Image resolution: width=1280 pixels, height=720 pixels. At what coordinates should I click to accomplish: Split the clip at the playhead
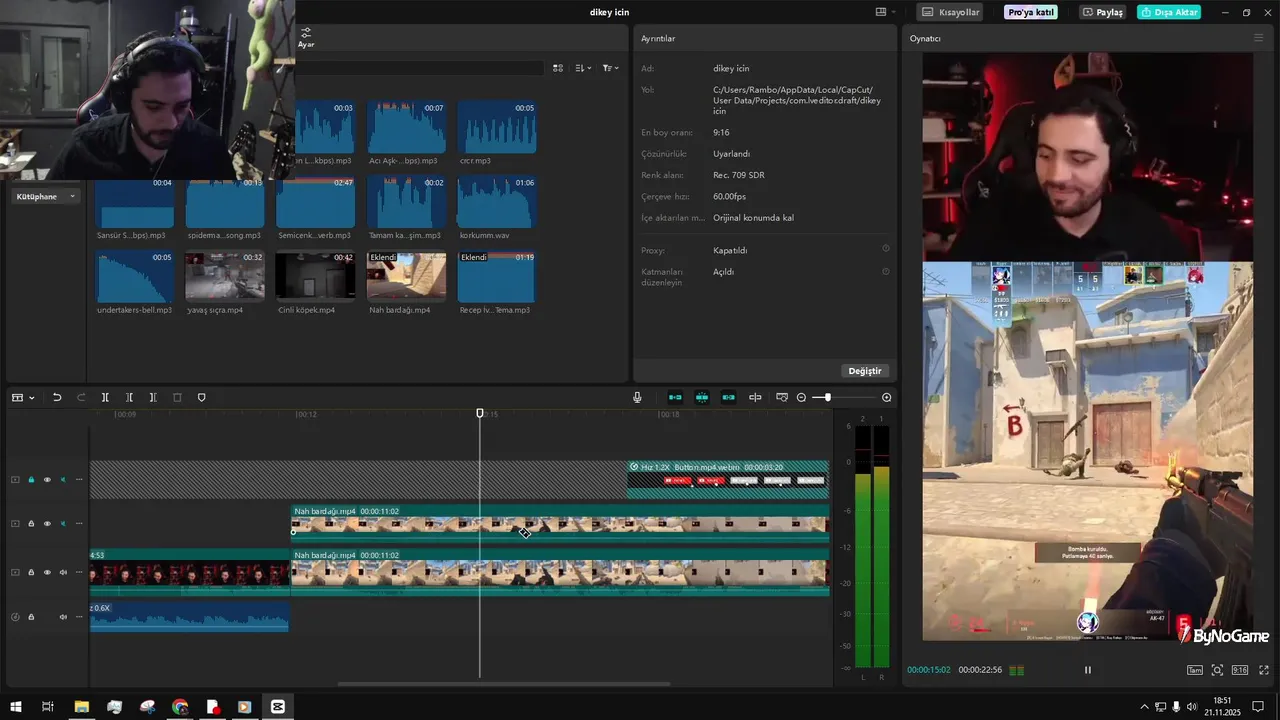point(105,398)
